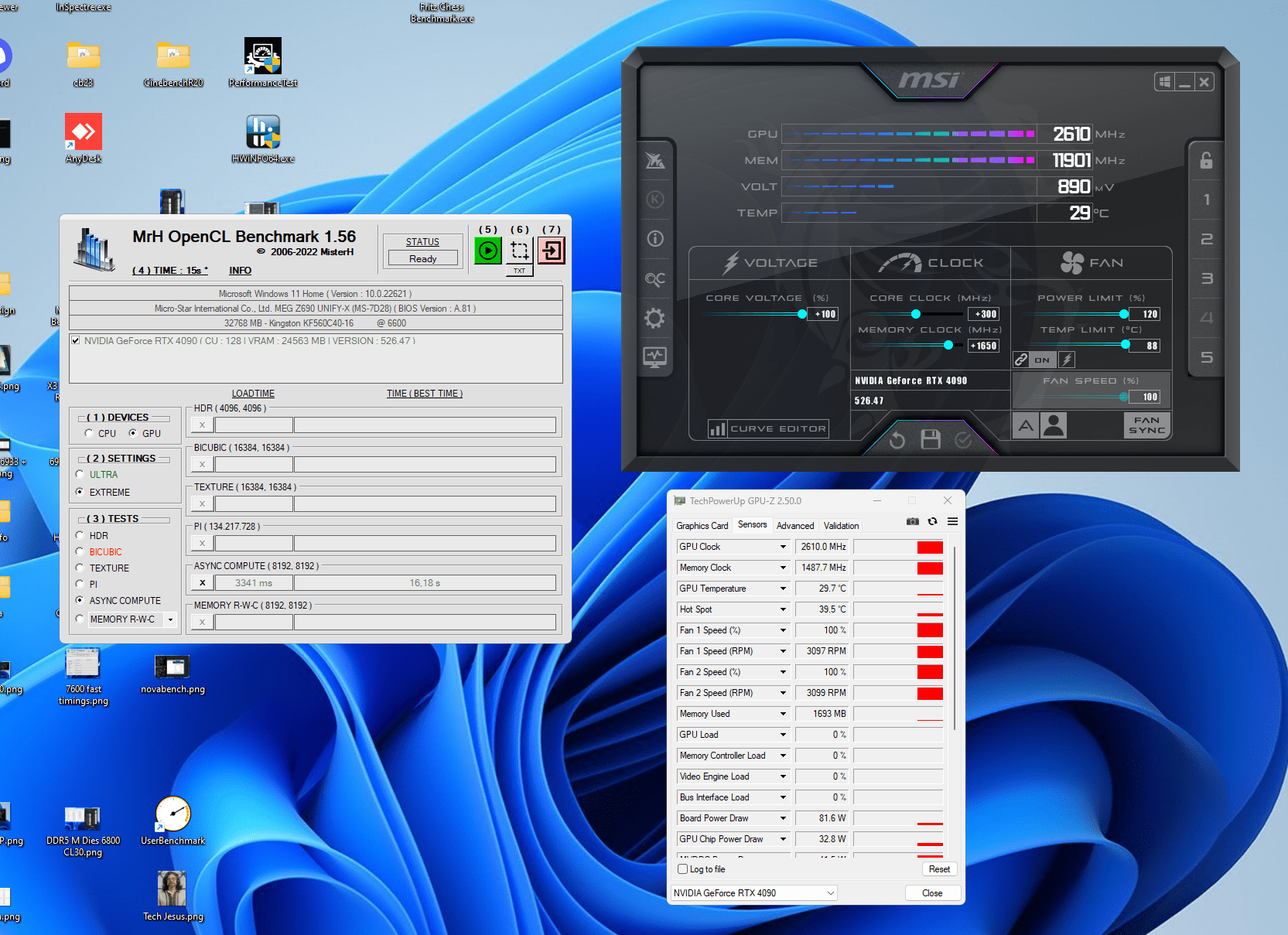Reset Afterburner settings with the undo arrow
The width and height of the screenshot is (1288, 935).
coord(897,440)
